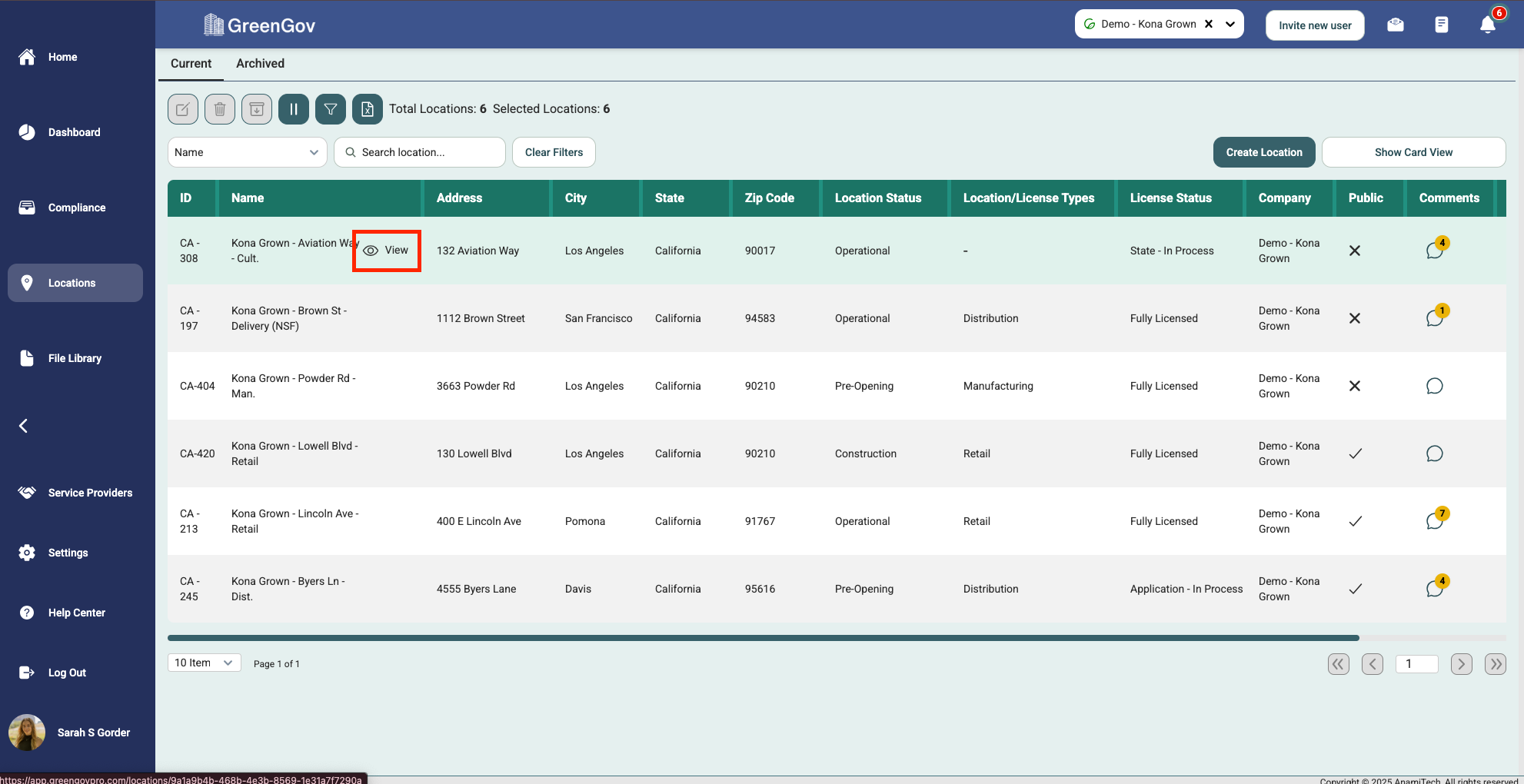The image size is (1524, 784).
Task: Click the Public check mark for Lowell Blvd row
Action: (x=1356, y=453)
